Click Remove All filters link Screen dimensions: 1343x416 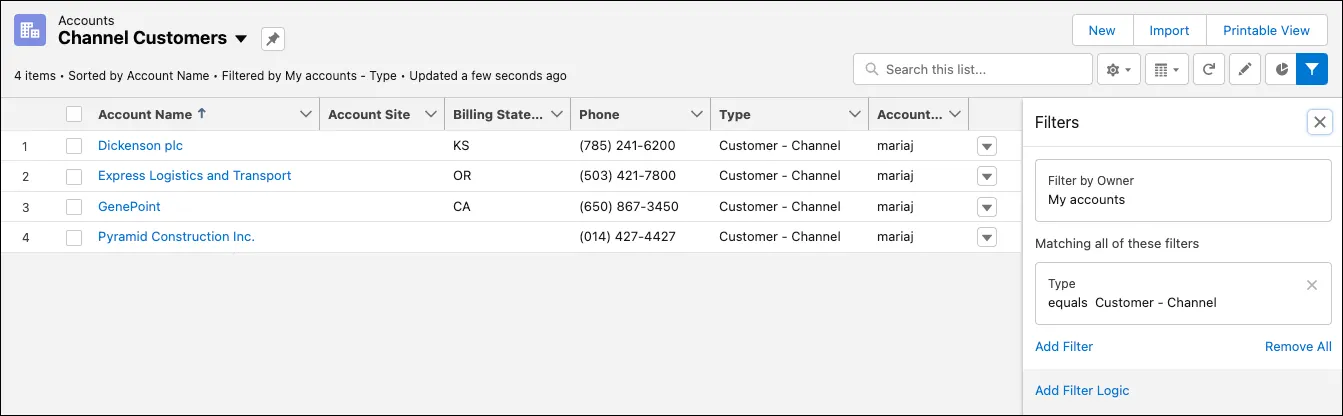1298,347
